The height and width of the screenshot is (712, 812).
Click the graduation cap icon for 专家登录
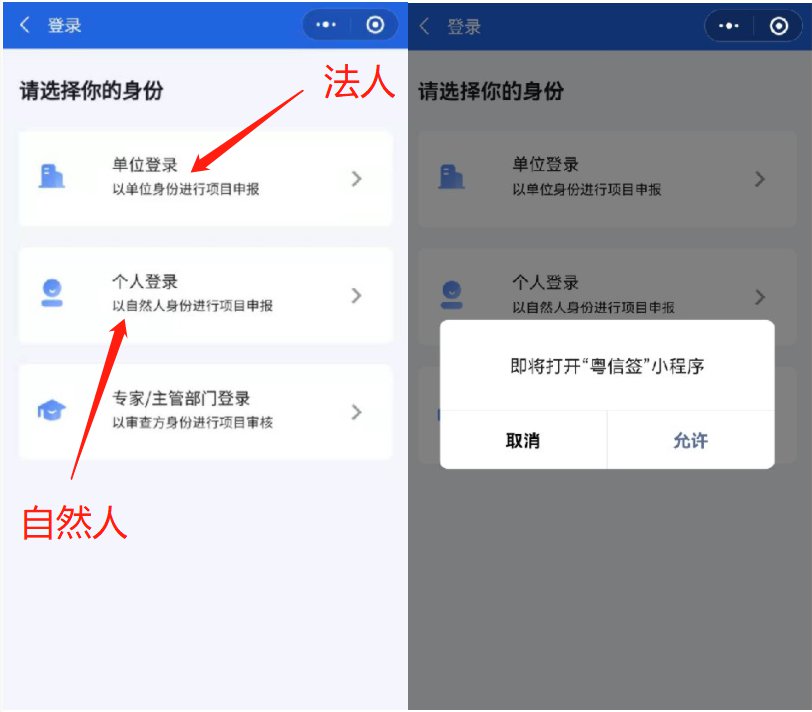[52, 410]
